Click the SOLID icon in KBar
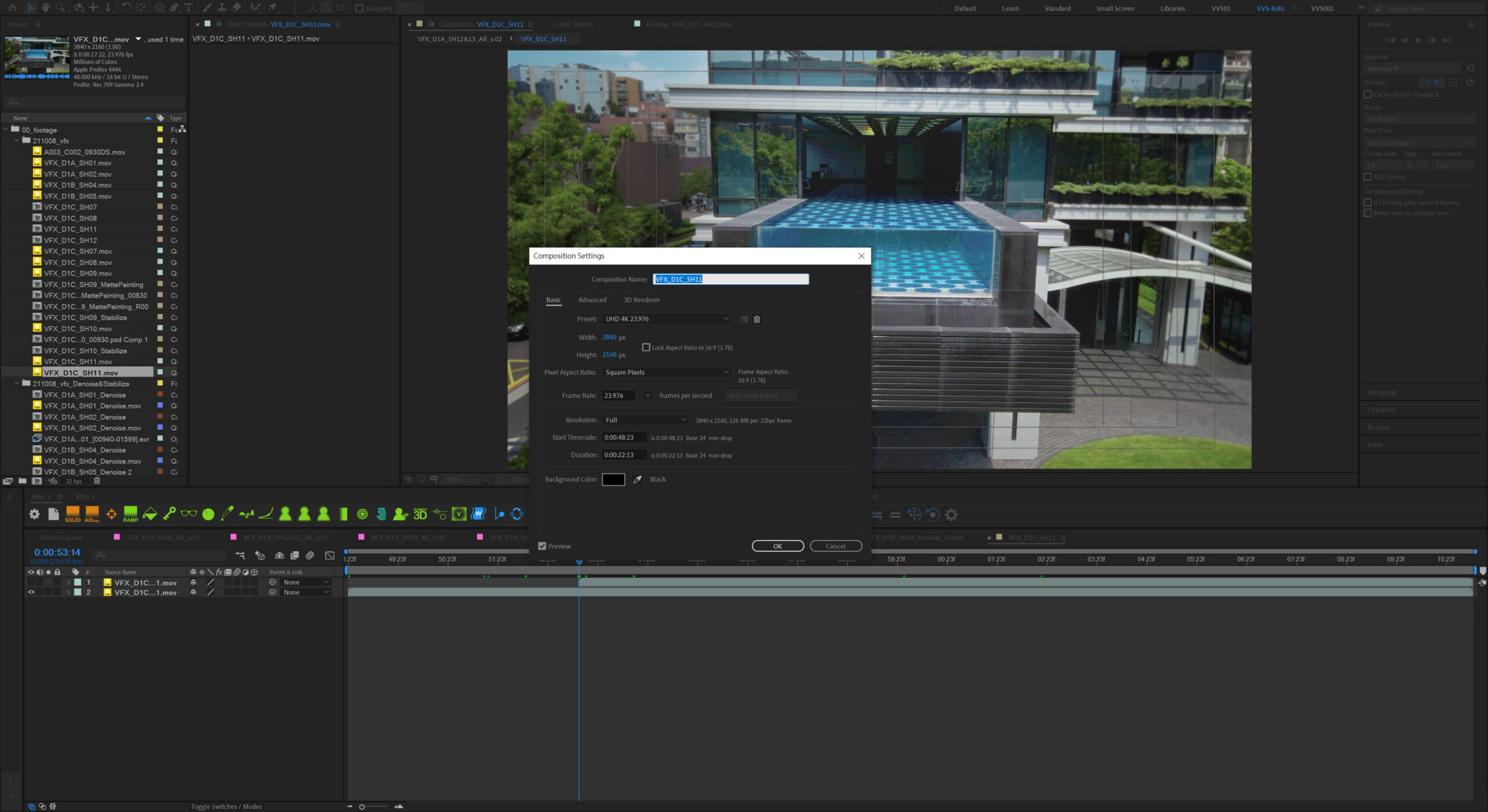This screenshot has height=812, width=1488. (73, 514)
